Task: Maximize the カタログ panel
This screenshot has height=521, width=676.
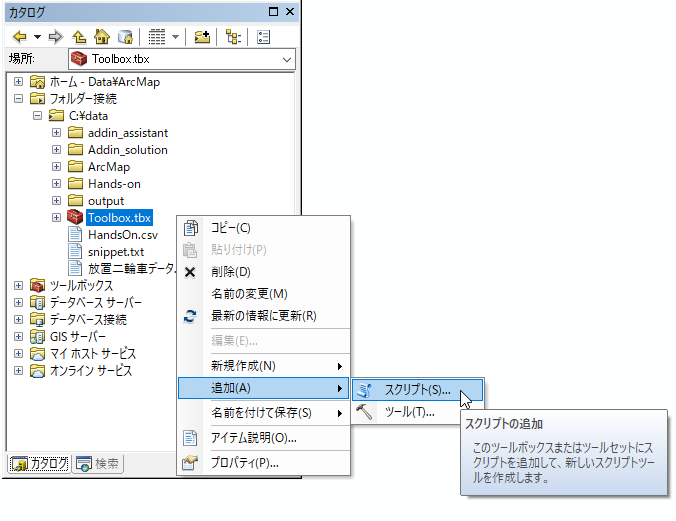Action: click(x=273, y=12)
